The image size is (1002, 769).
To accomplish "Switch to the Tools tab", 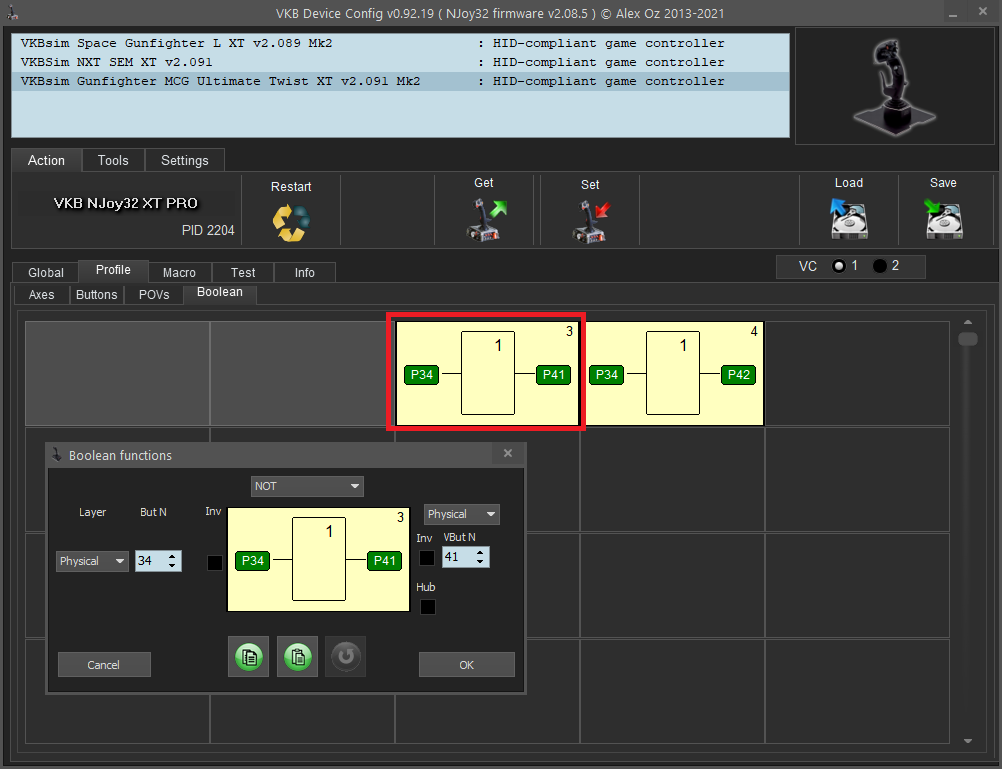I will [x=113, y=160].
